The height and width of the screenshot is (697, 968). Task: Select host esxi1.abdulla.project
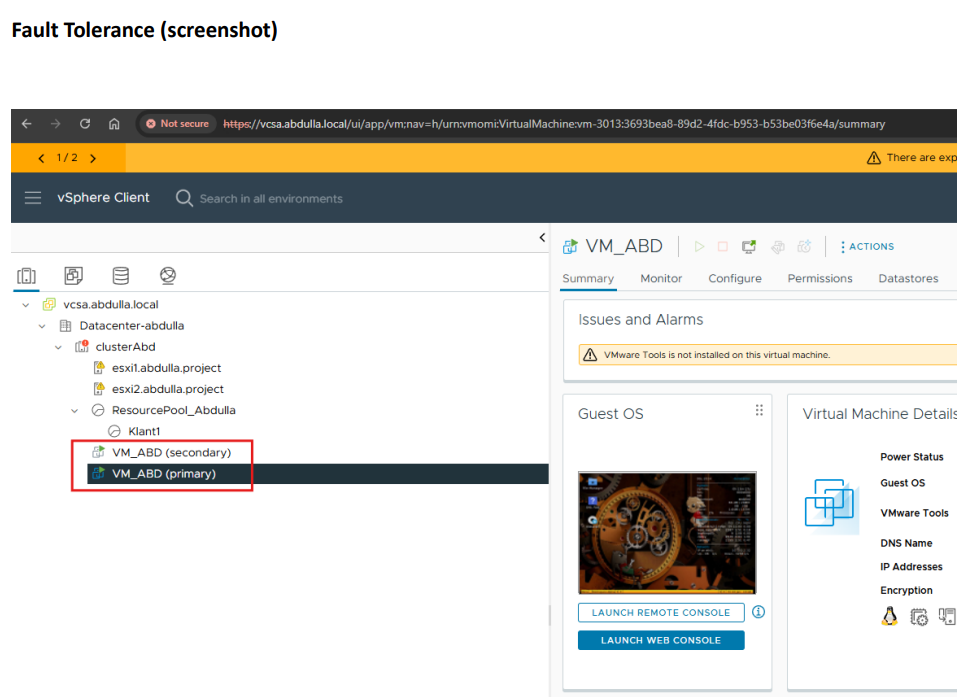click(166, 368)
